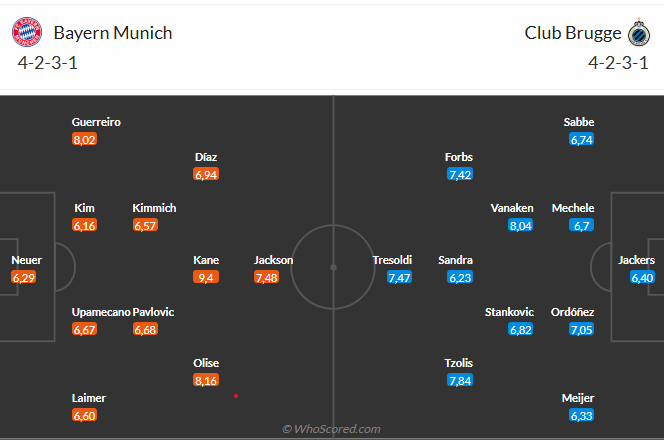The width and height of the screenshot is (664, 440).
Task: Click Olise's 8,16 rating badge
Action: click(206, 380)
